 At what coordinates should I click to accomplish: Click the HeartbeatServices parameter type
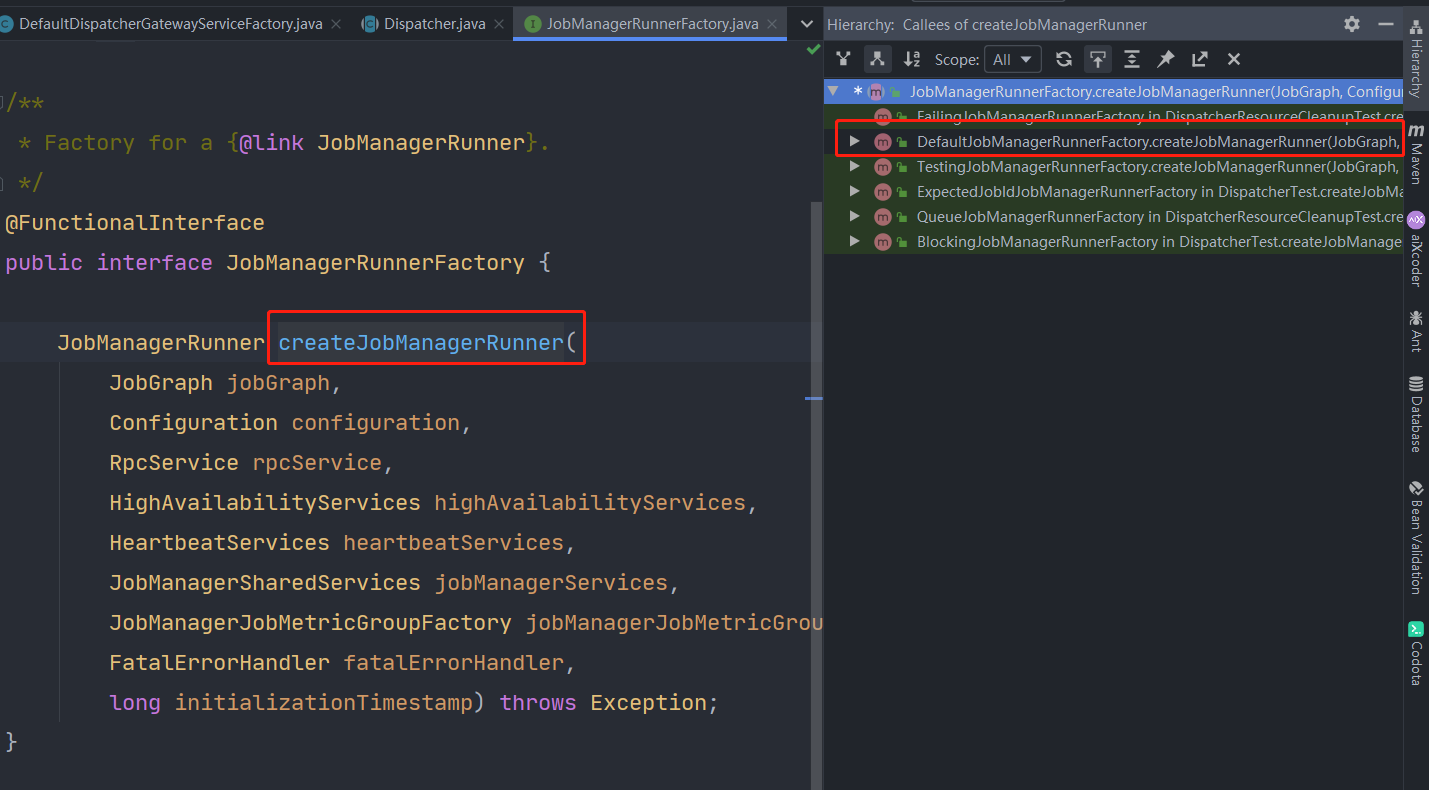(219, 542)
